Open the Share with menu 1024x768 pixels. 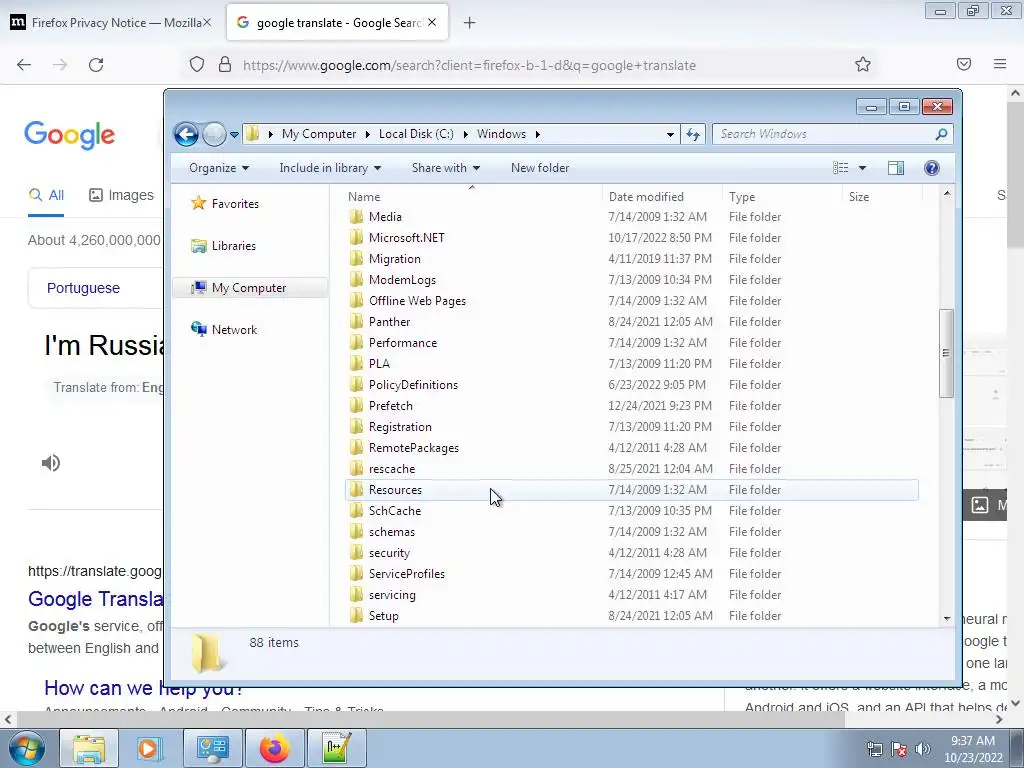[446, 168]
